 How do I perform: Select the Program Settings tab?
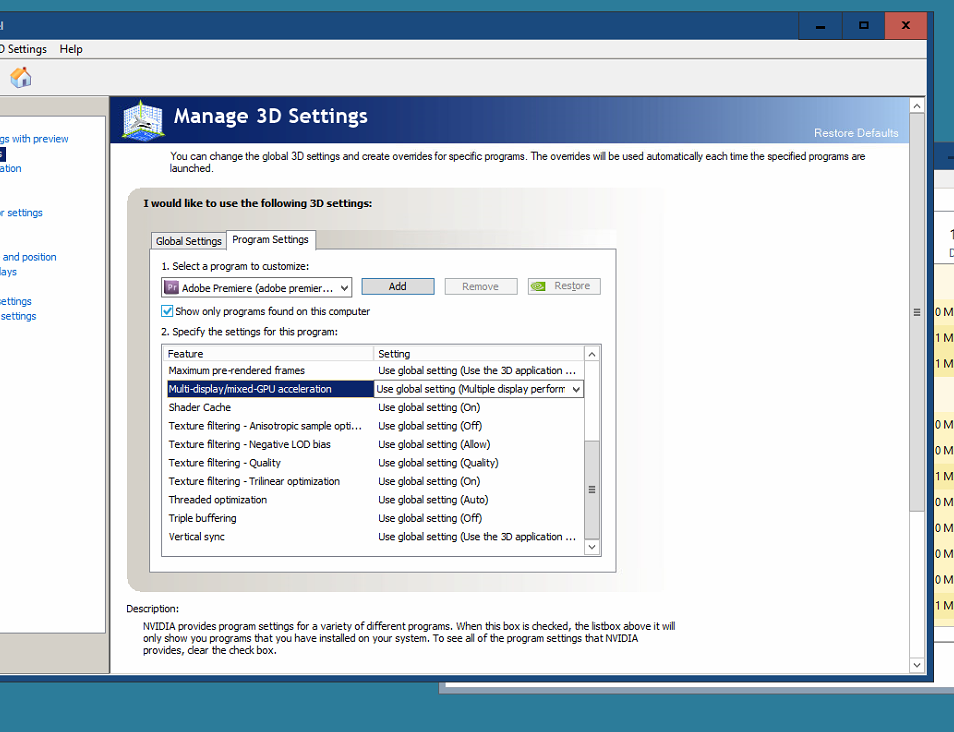click(270, 240)
